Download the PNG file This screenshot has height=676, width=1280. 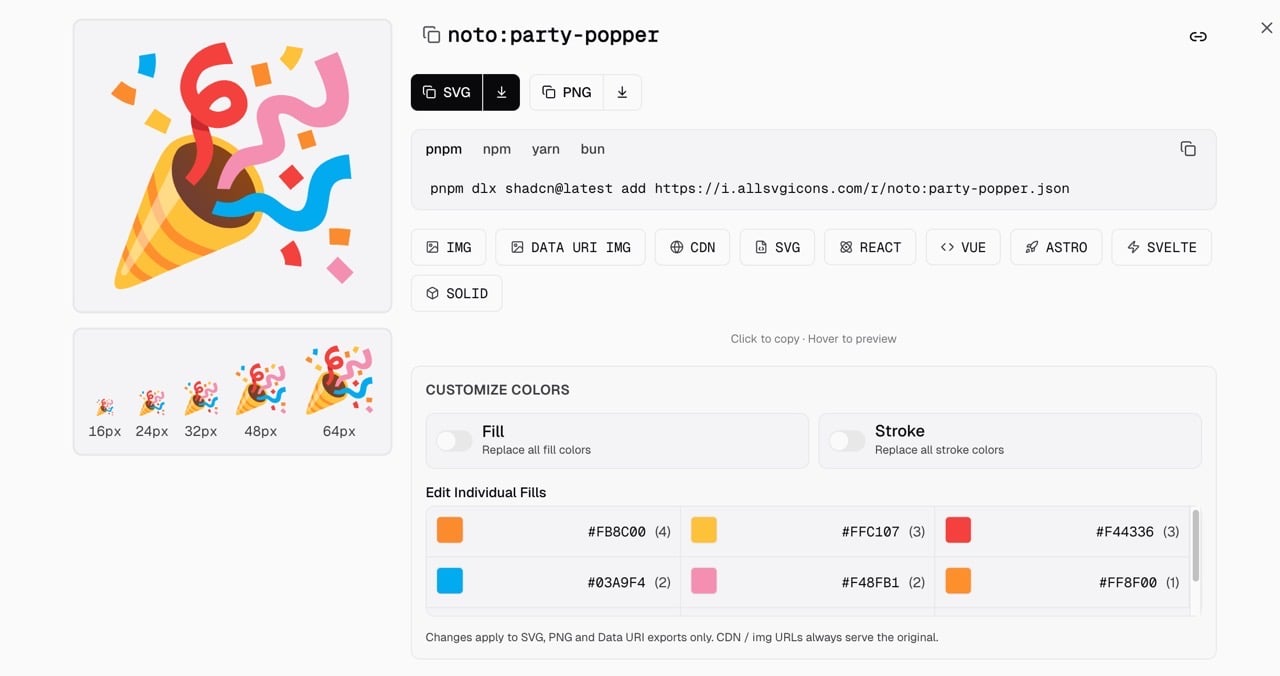622,92
